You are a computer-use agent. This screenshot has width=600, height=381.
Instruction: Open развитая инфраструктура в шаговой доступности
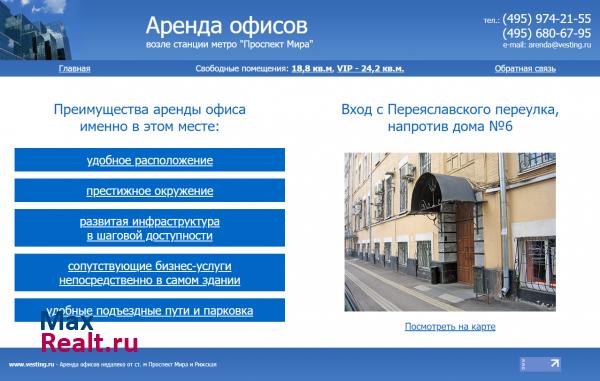[x=150, y=228]
